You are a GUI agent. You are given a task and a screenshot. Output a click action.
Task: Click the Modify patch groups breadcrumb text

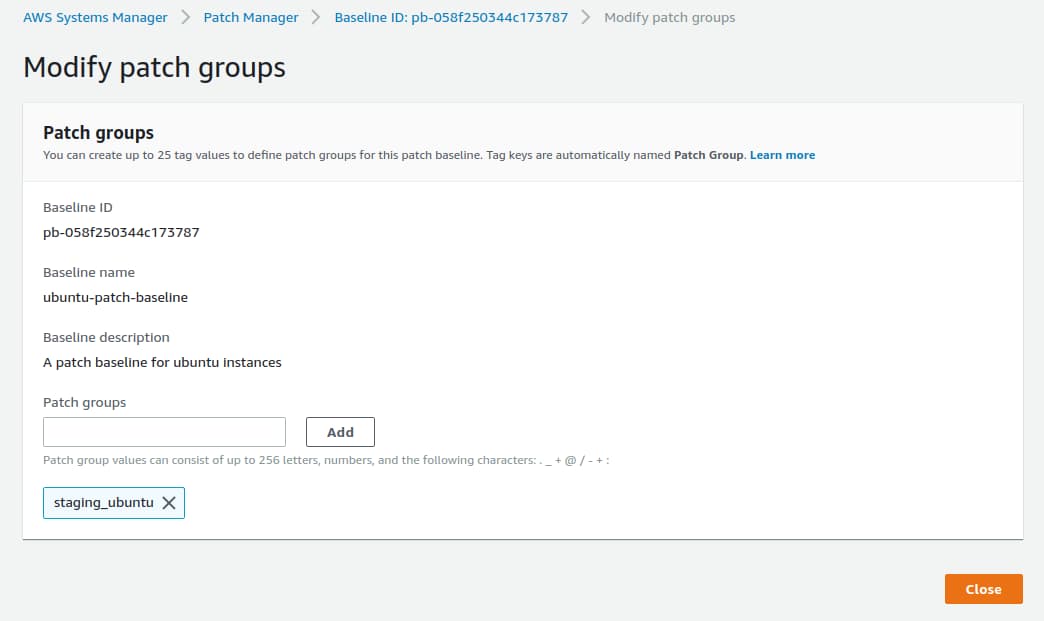click(669, 17)
